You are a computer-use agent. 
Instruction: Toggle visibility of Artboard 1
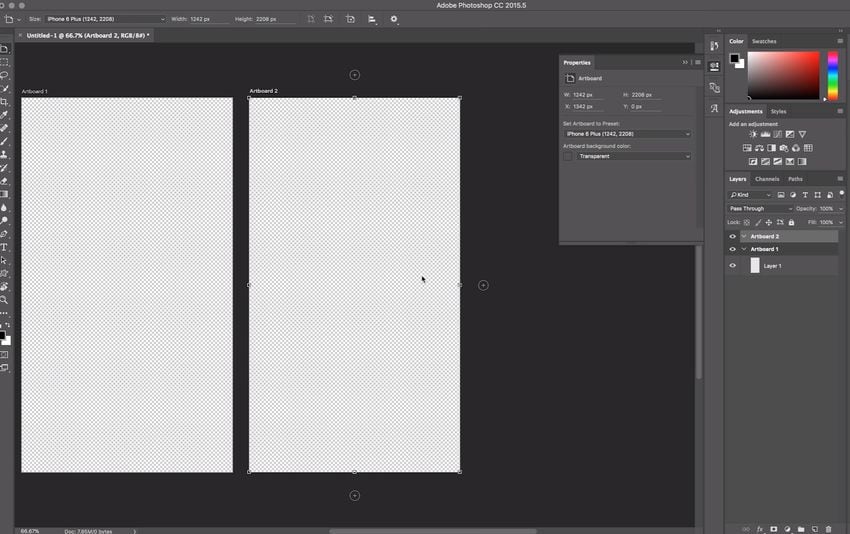[x=732, y=249]
